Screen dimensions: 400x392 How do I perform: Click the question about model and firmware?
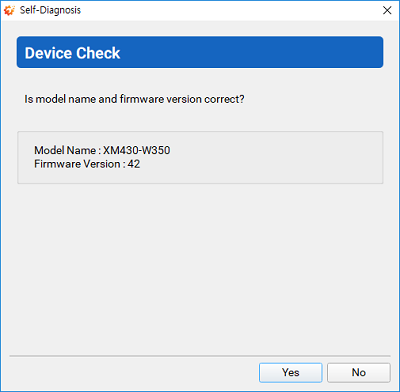(134, 99)
